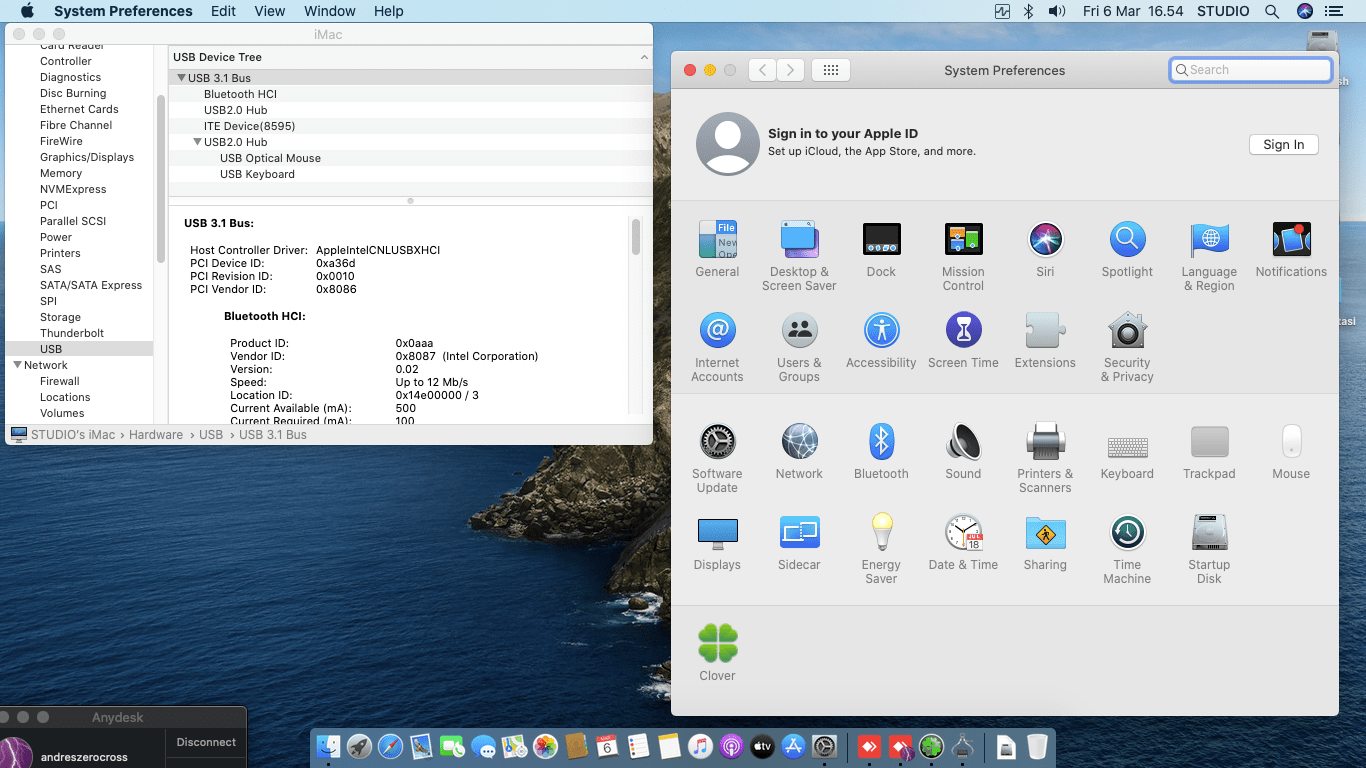Open the Siri preferences pane
Viewport: 1366px width, 768px height.
pyautogui.click(x=1045, y=240)
